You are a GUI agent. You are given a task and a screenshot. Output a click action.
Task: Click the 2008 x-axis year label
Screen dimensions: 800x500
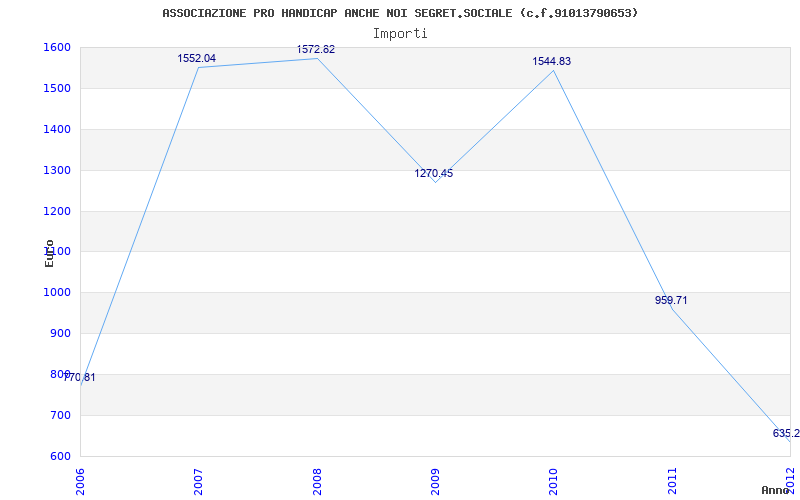317,481
